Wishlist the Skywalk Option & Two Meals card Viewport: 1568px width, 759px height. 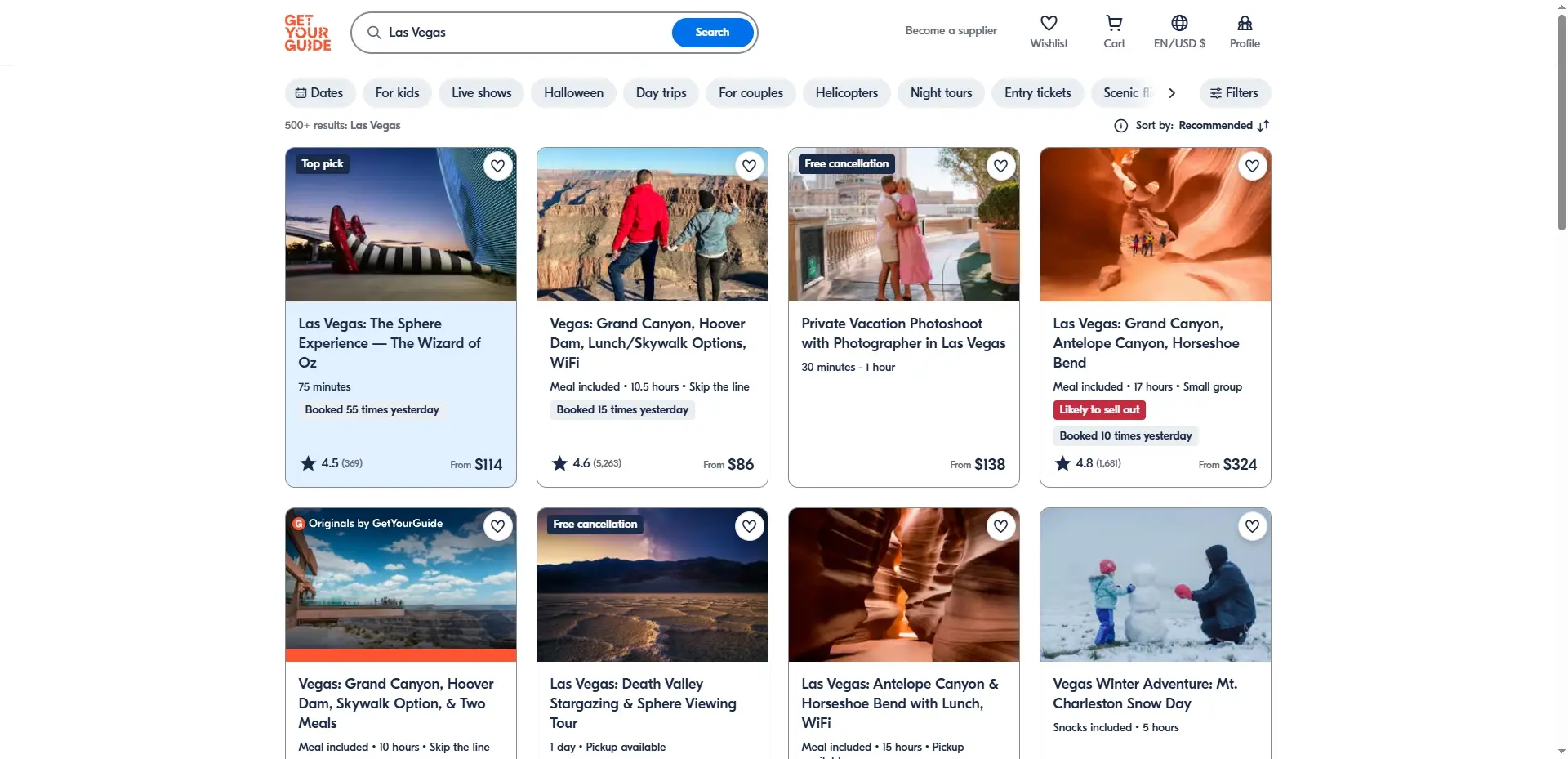coord(497,526)
